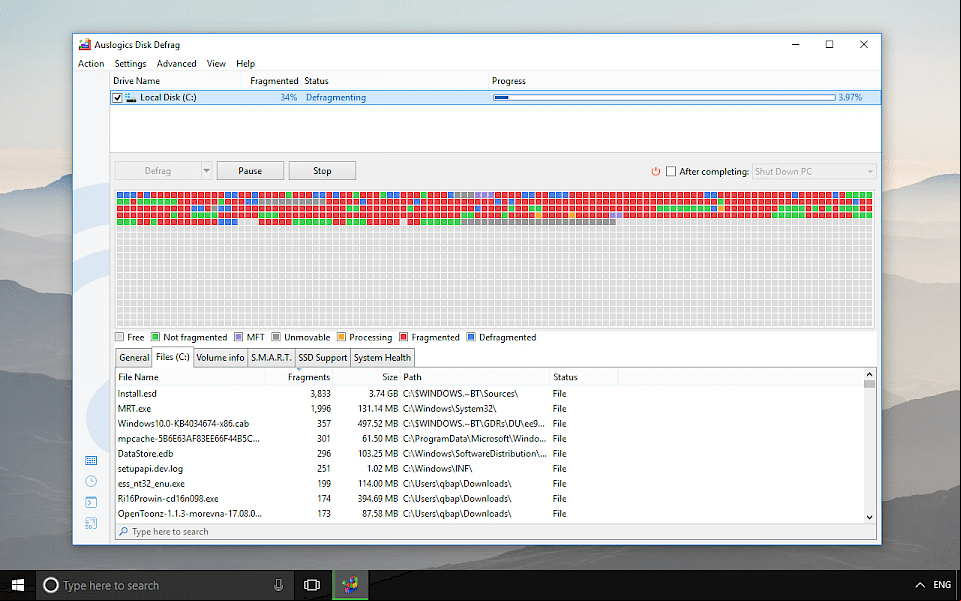
Task: Enable the After completing checkbox
Action: tap(671, 172)
